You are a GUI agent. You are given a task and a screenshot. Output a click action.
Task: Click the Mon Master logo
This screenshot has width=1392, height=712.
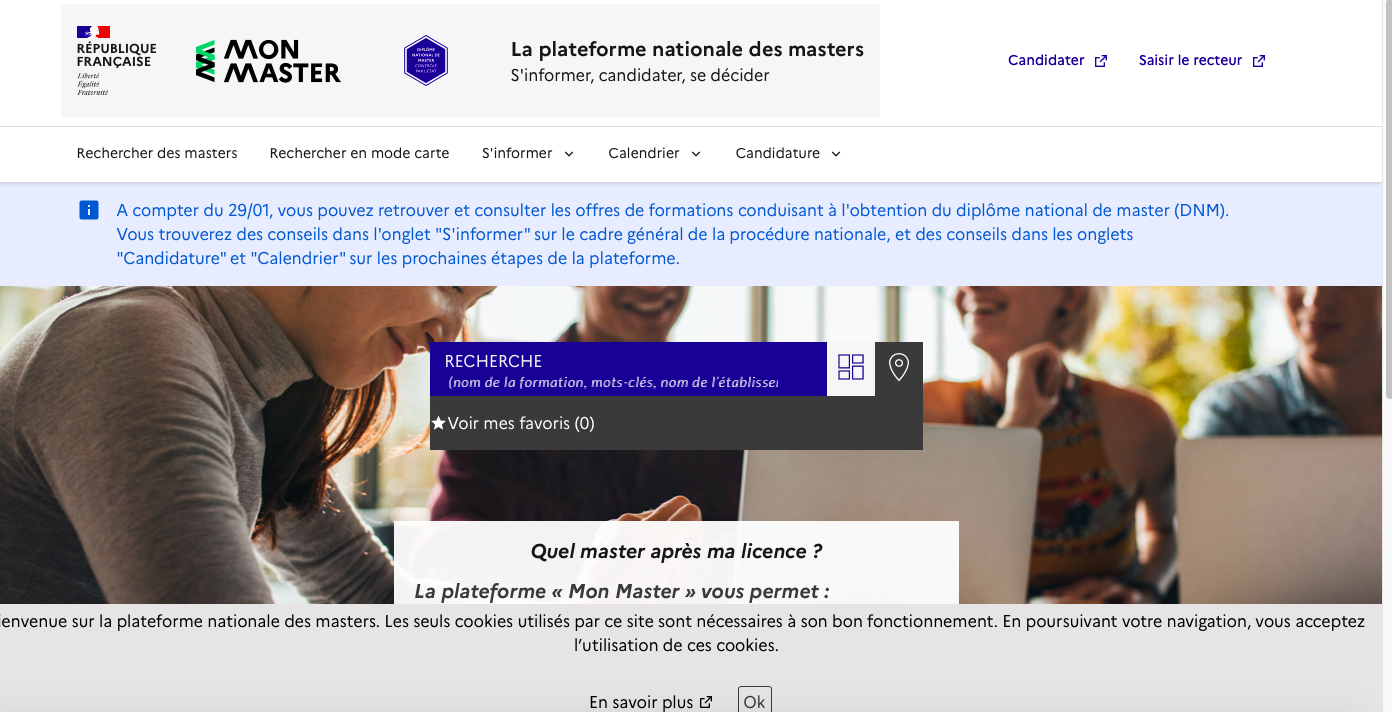click(268, 61)
